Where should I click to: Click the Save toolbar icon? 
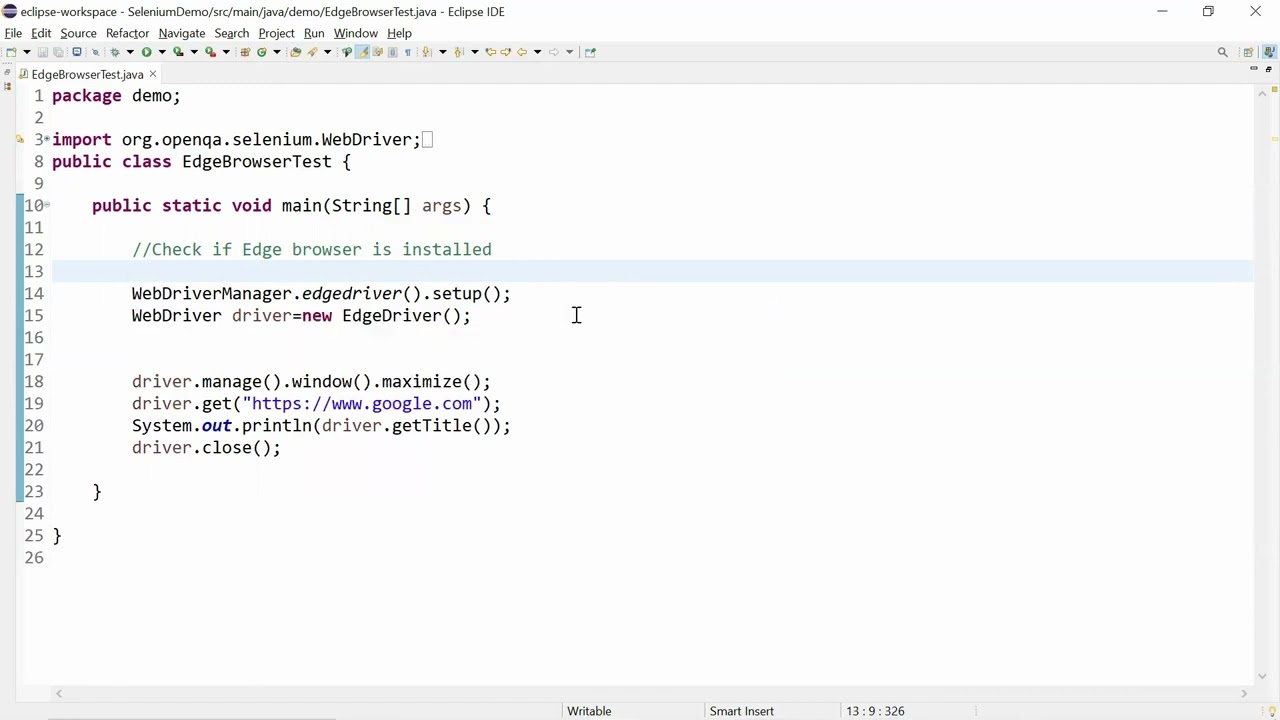[x=43, y=52]
